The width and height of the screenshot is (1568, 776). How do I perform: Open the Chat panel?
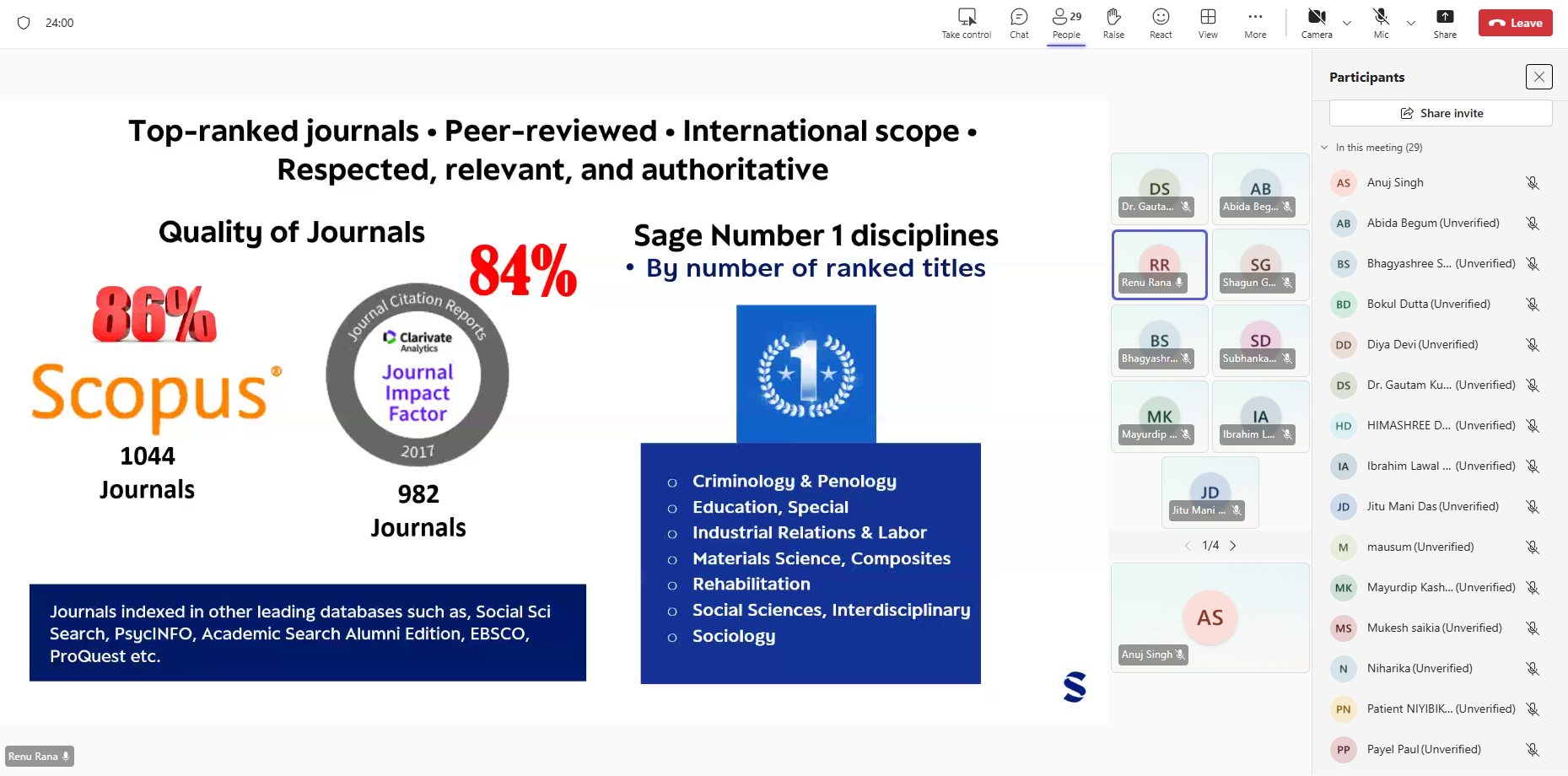click(1019, 23)
